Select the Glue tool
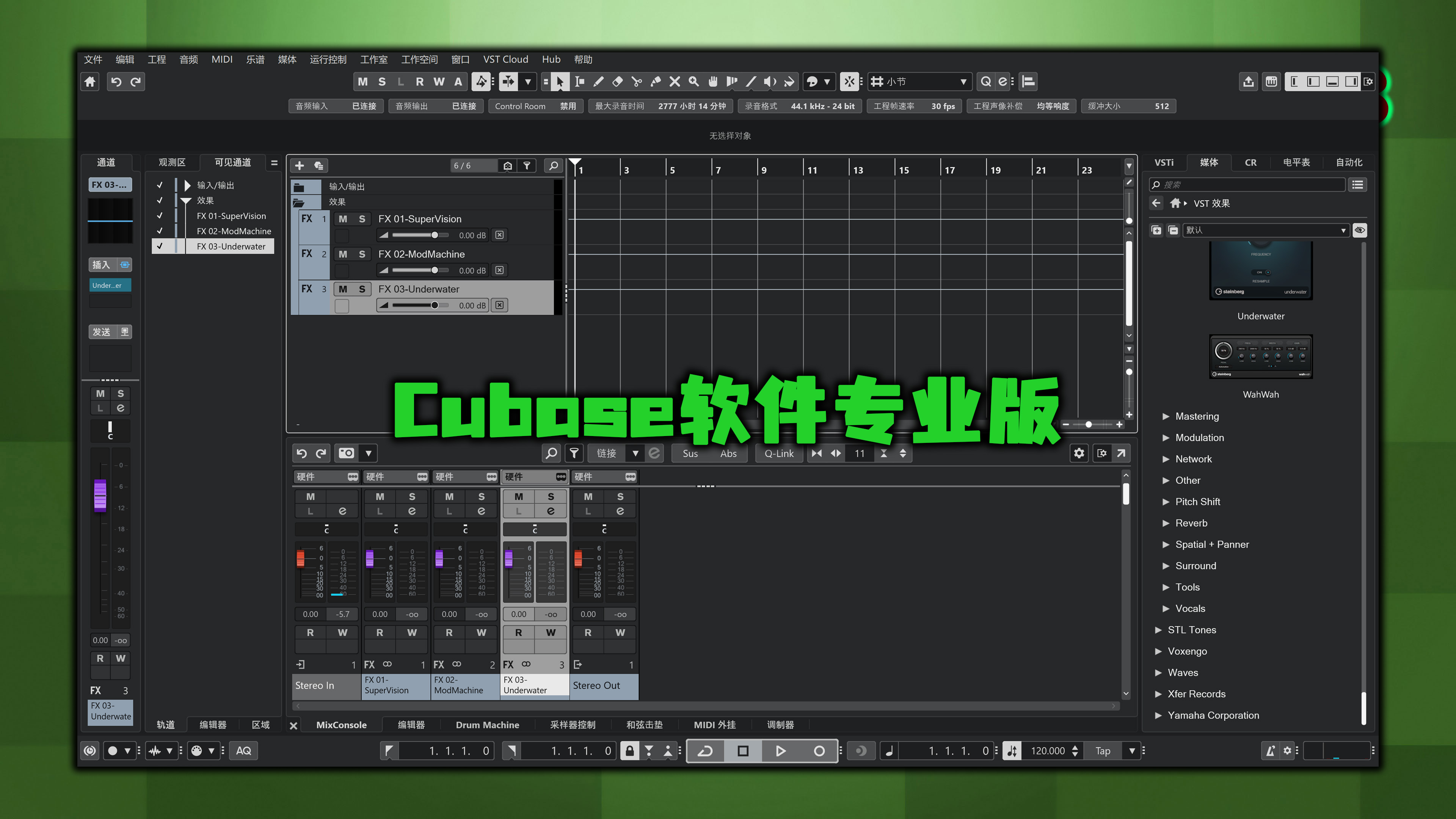The height and width of the screenshot is (819, 1456). coord(656,82)
